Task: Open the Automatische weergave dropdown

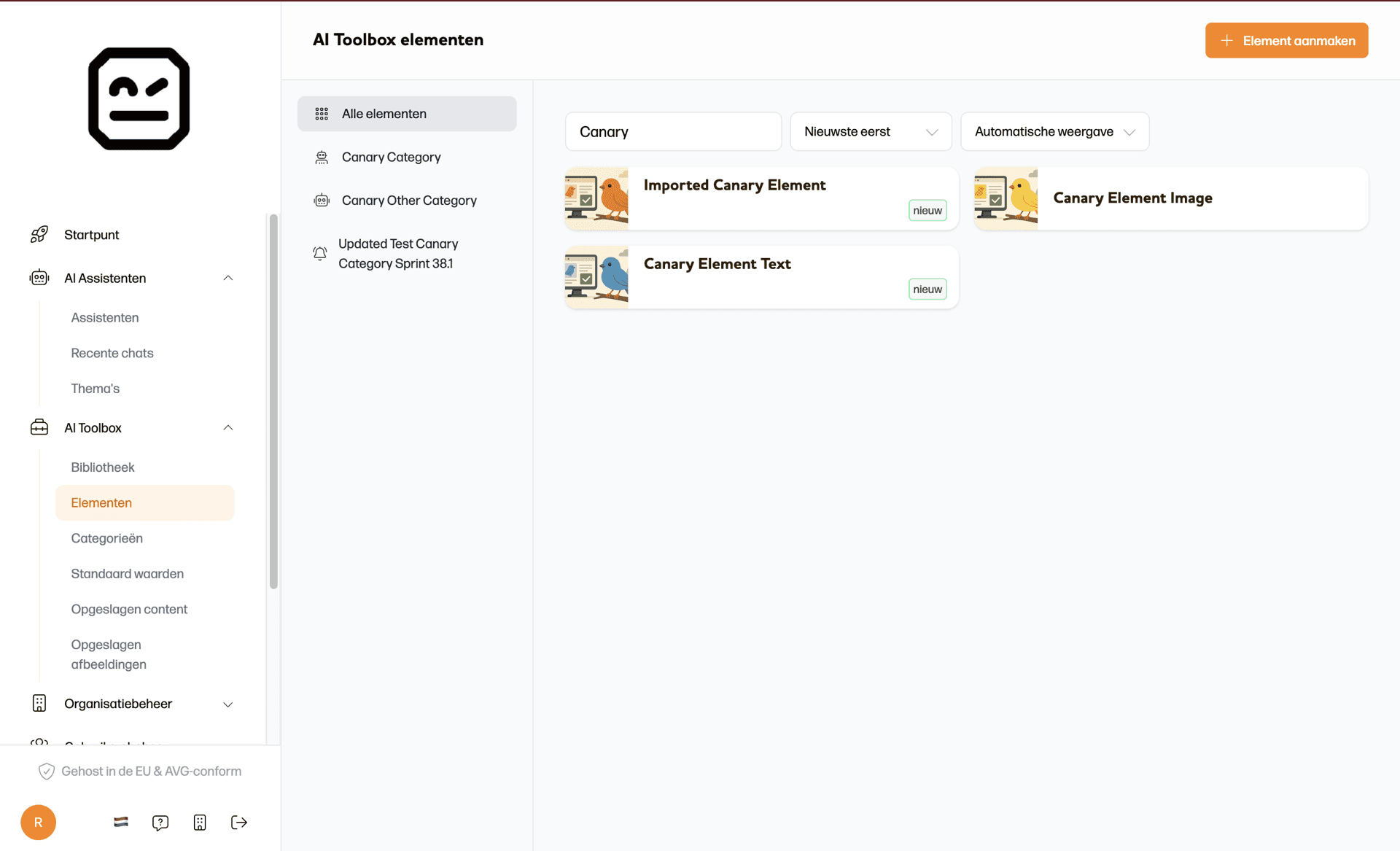Action: tap(1054, 131)
